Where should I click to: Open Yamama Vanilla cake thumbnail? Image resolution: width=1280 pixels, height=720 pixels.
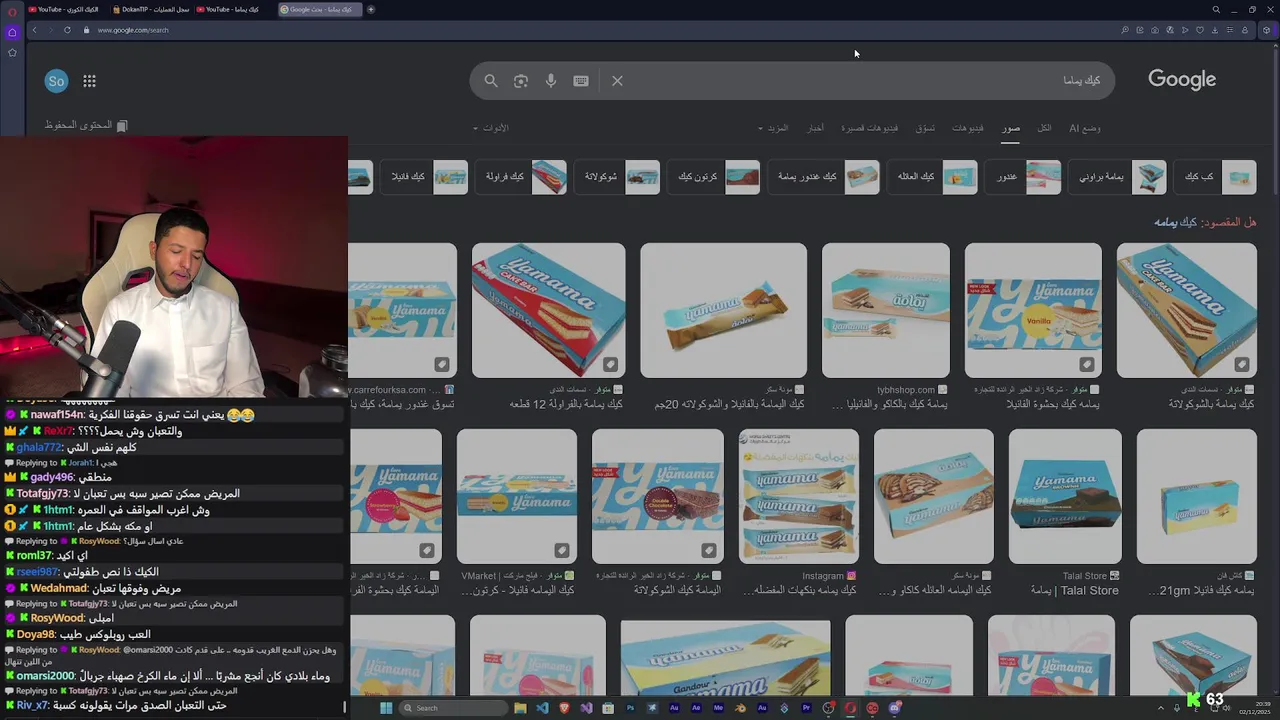click(x=1033, y=311)
